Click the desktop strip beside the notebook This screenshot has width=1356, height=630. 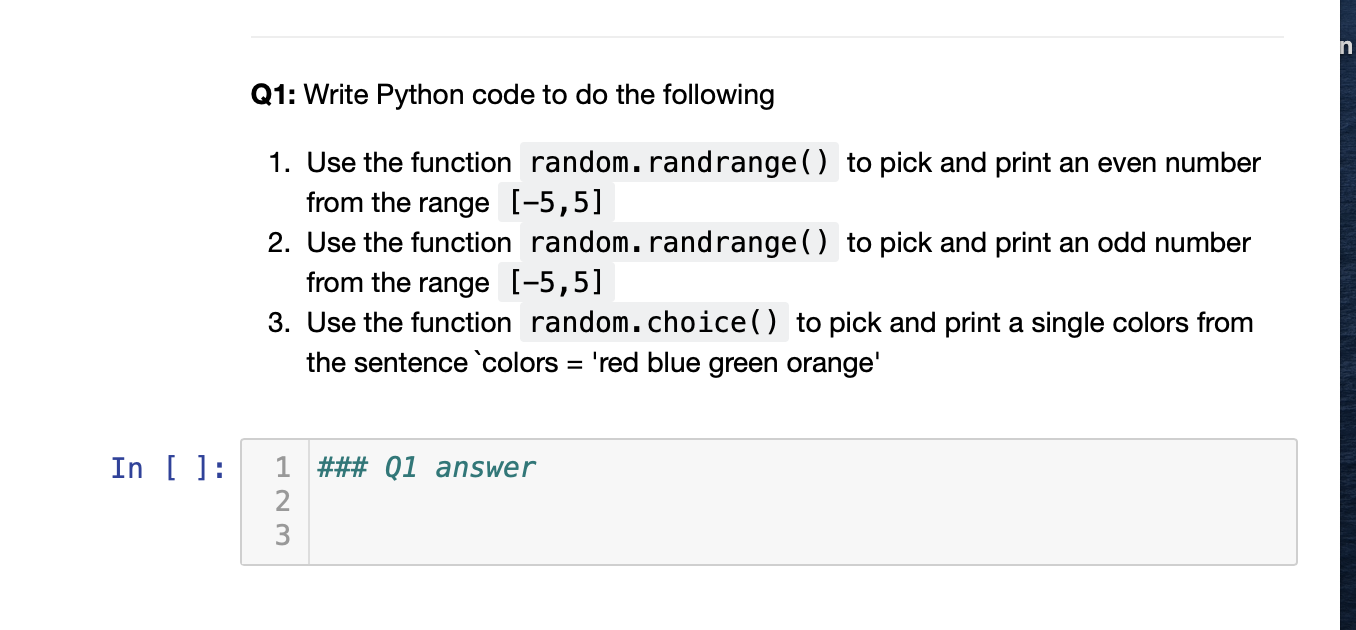click(1348, 315)
